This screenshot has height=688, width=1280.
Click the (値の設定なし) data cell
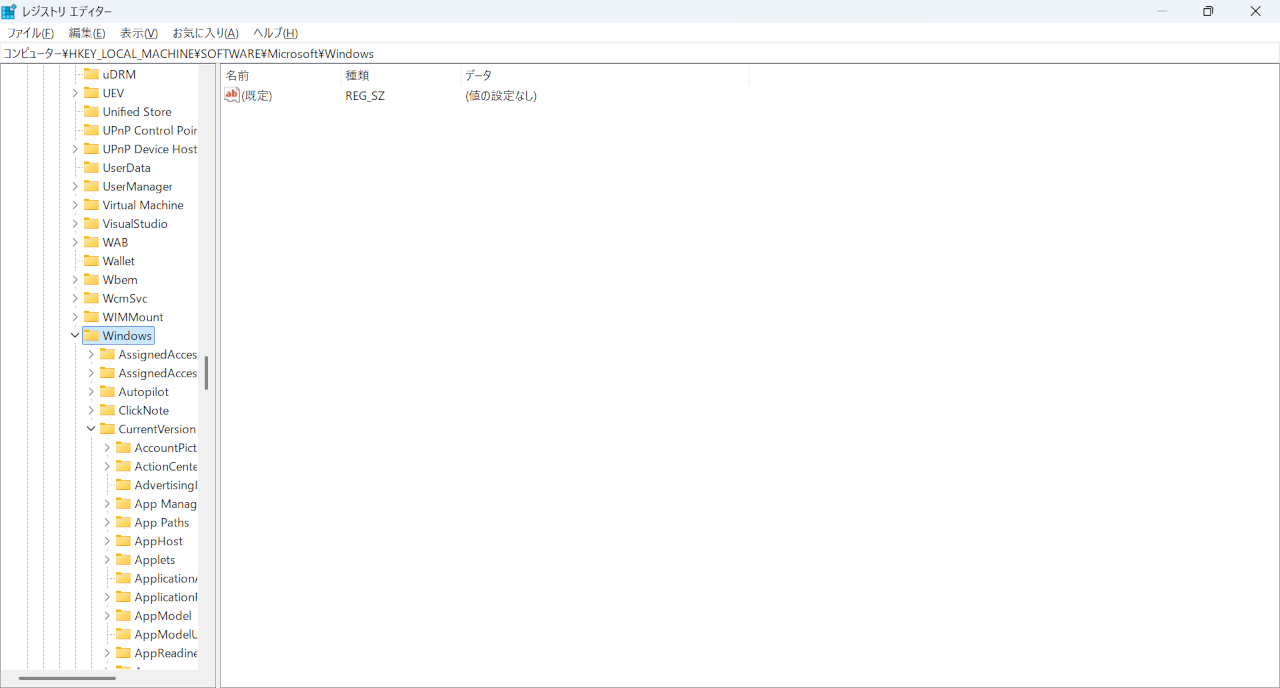pos(501,96)
